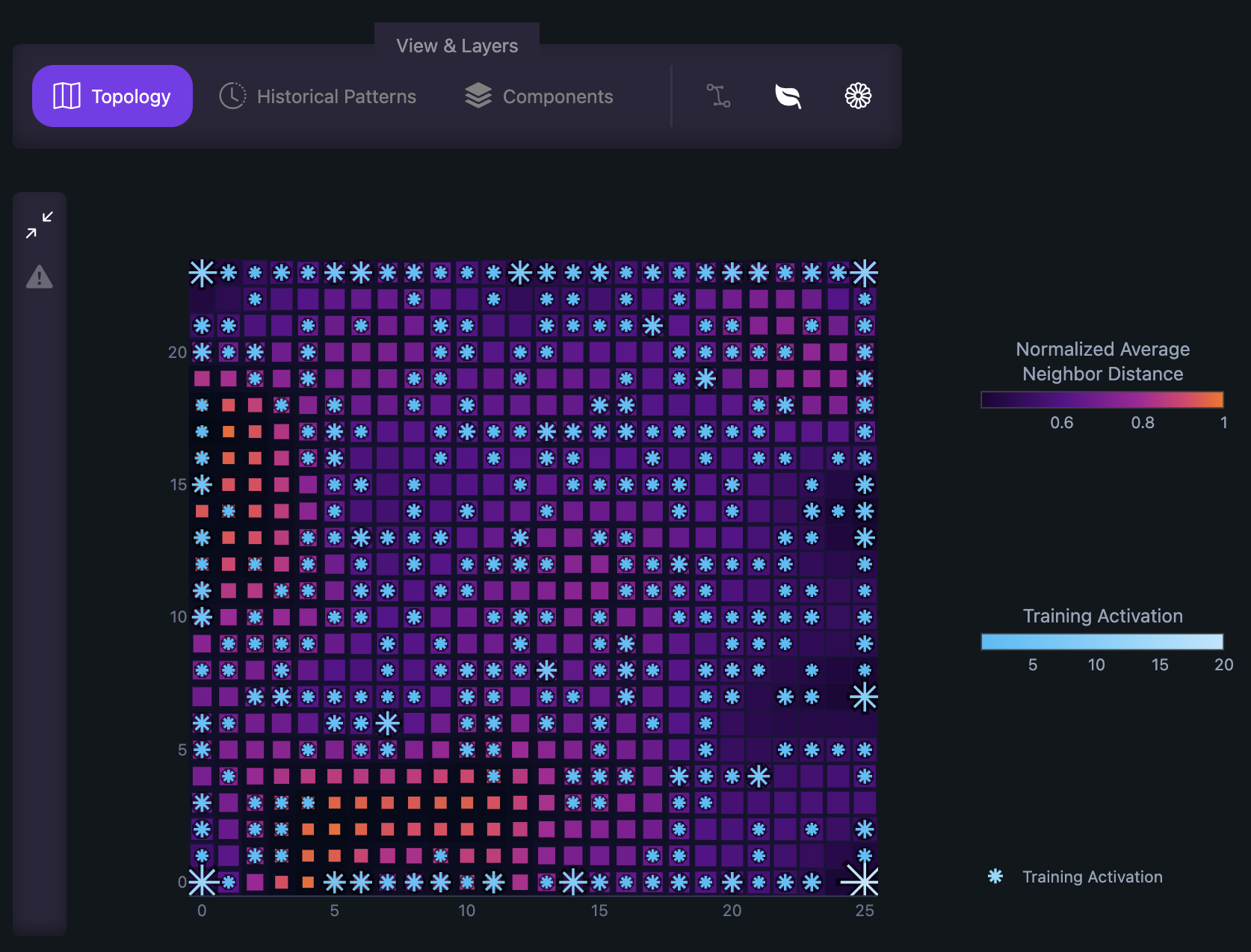
Task: Toggle the connection path layer icon
Action: 718,96
